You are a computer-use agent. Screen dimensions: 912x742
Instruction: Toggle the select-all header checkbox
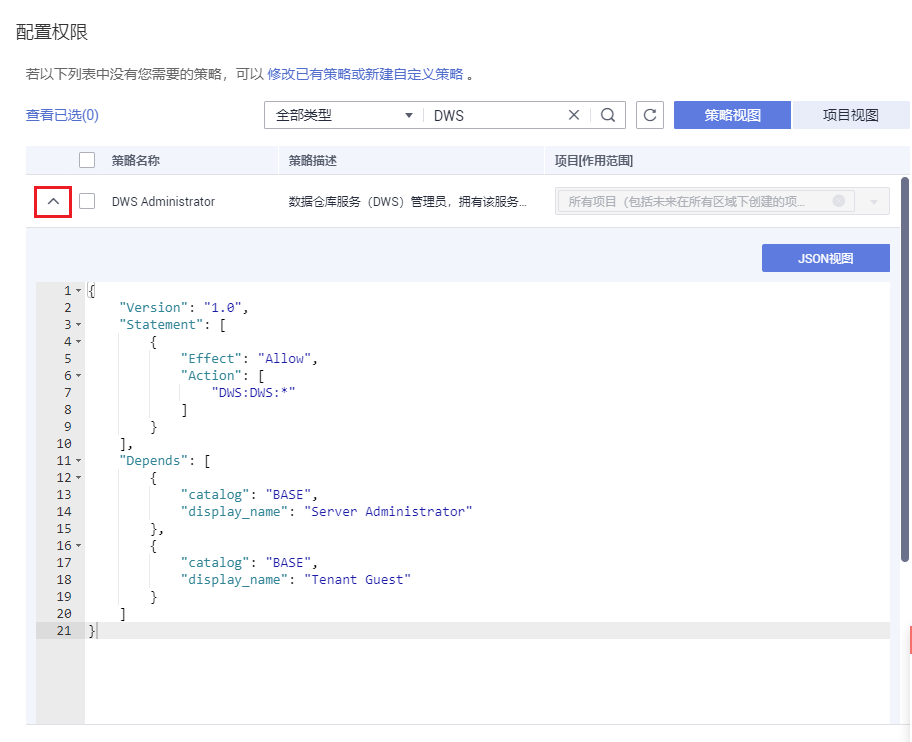87,160
